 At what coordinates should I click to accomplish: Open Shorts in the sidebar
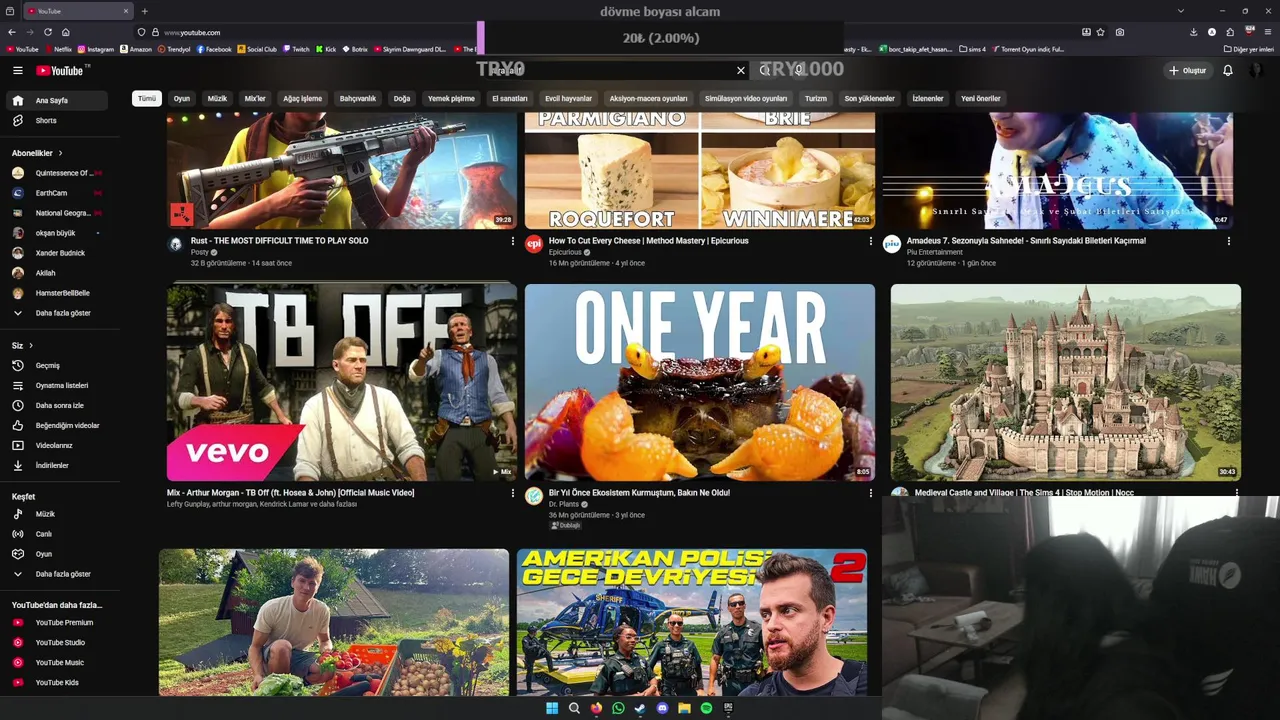[x=56, y=120]
